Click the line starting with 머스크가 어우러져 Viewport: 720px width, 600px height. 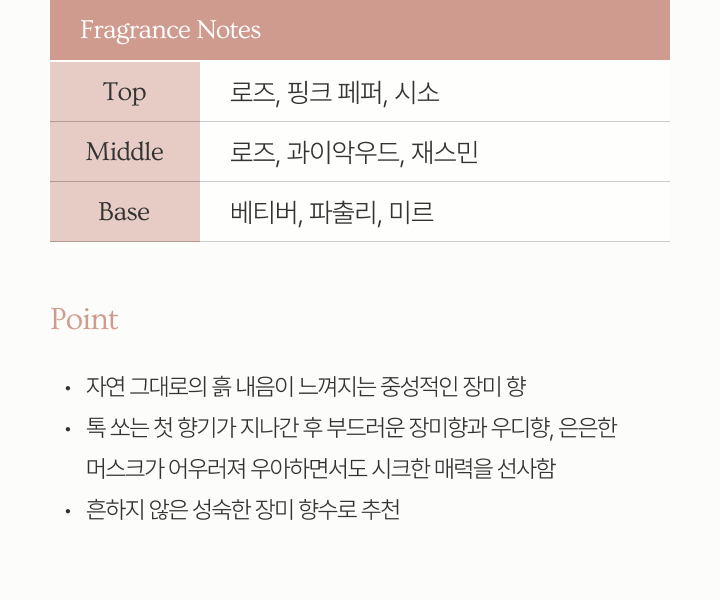tap(320, 468)
